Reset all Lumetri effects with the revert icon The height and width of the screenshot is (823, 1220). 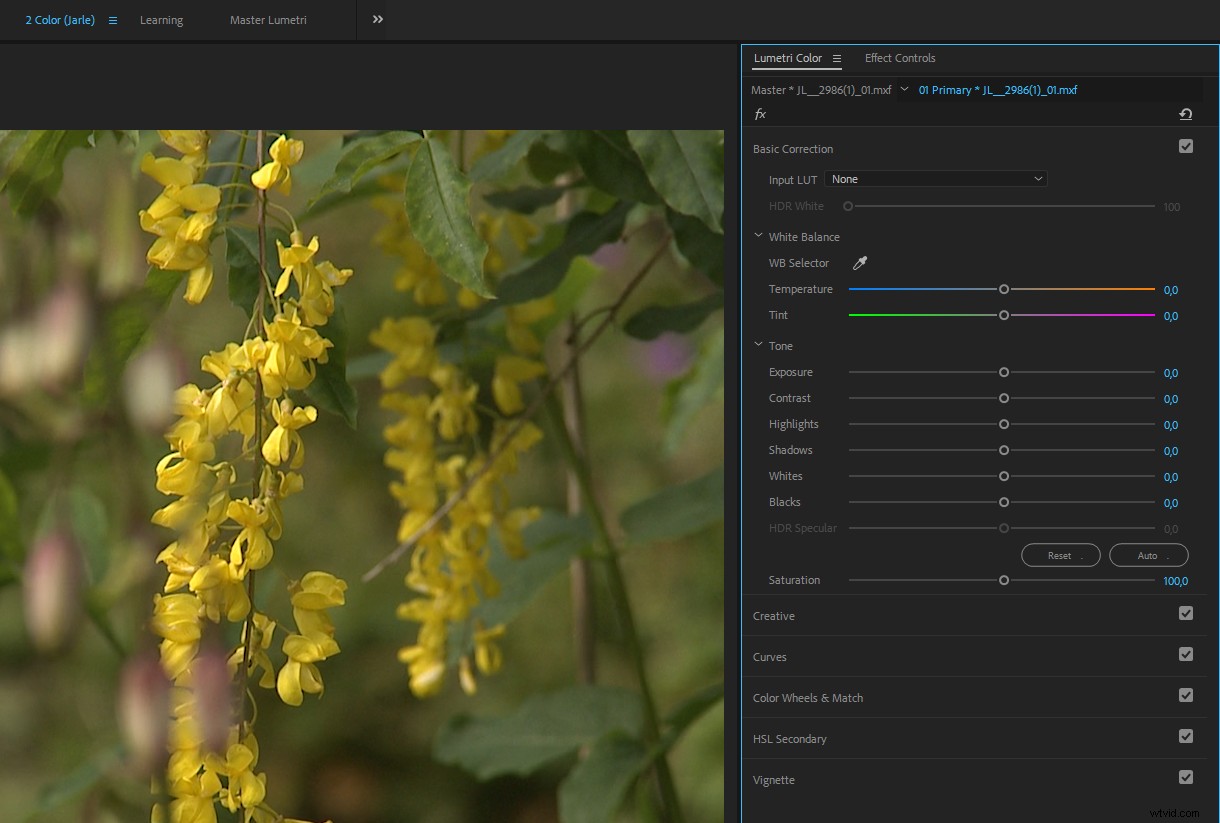1186,114
